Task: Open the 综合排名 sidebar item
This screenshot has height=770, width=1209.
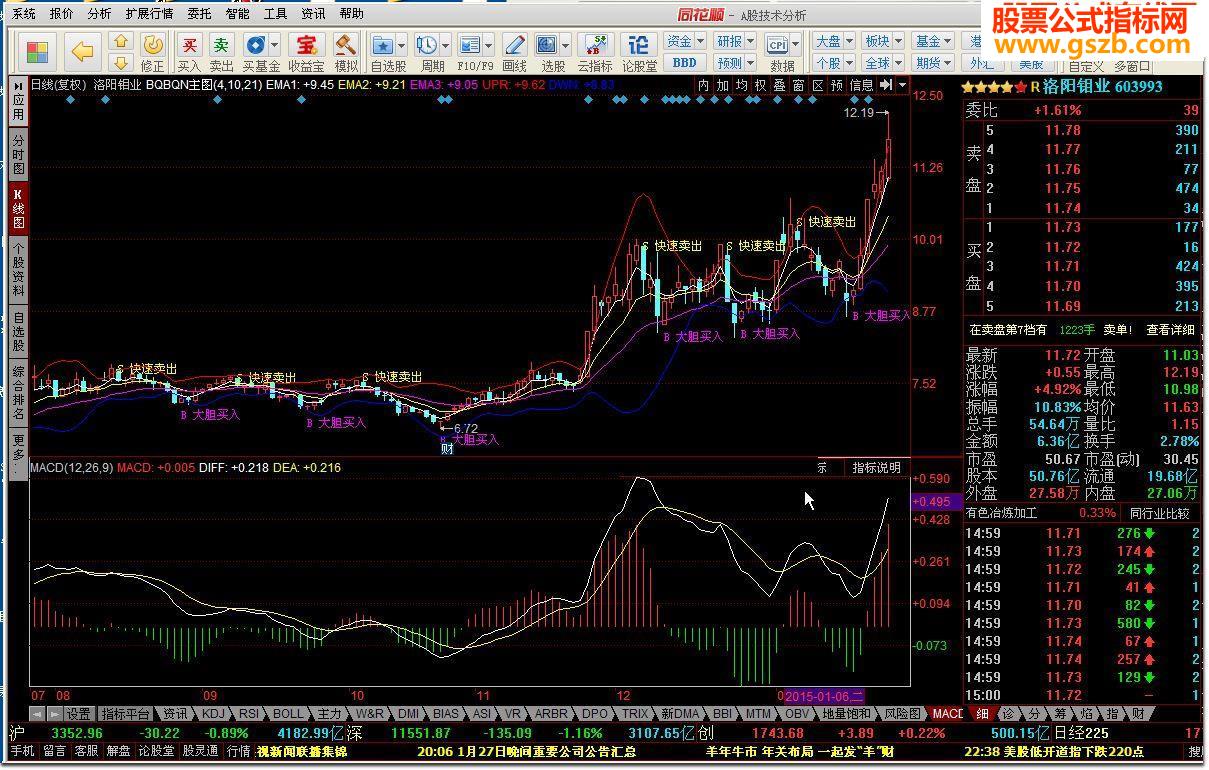Action: [x=19, y=392]
